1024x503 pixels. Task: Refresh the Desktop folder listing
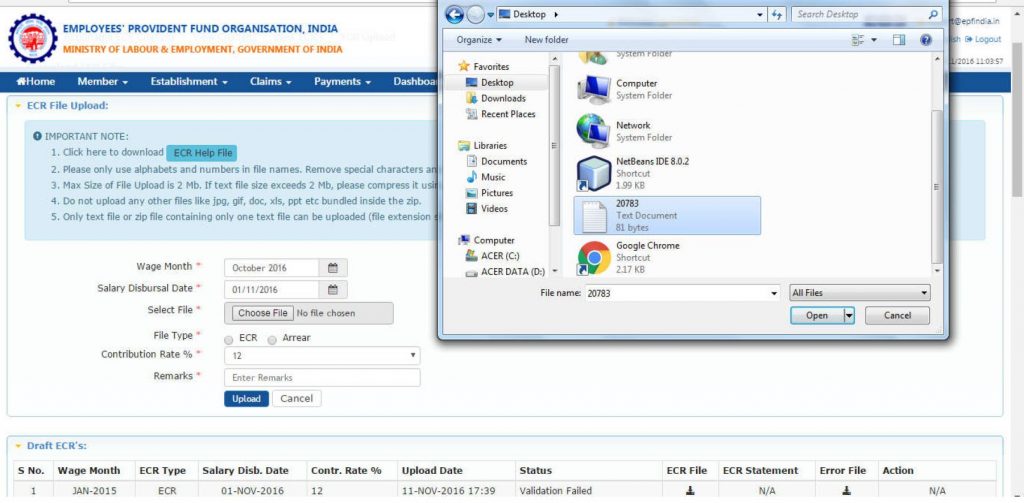coord(776,14)
